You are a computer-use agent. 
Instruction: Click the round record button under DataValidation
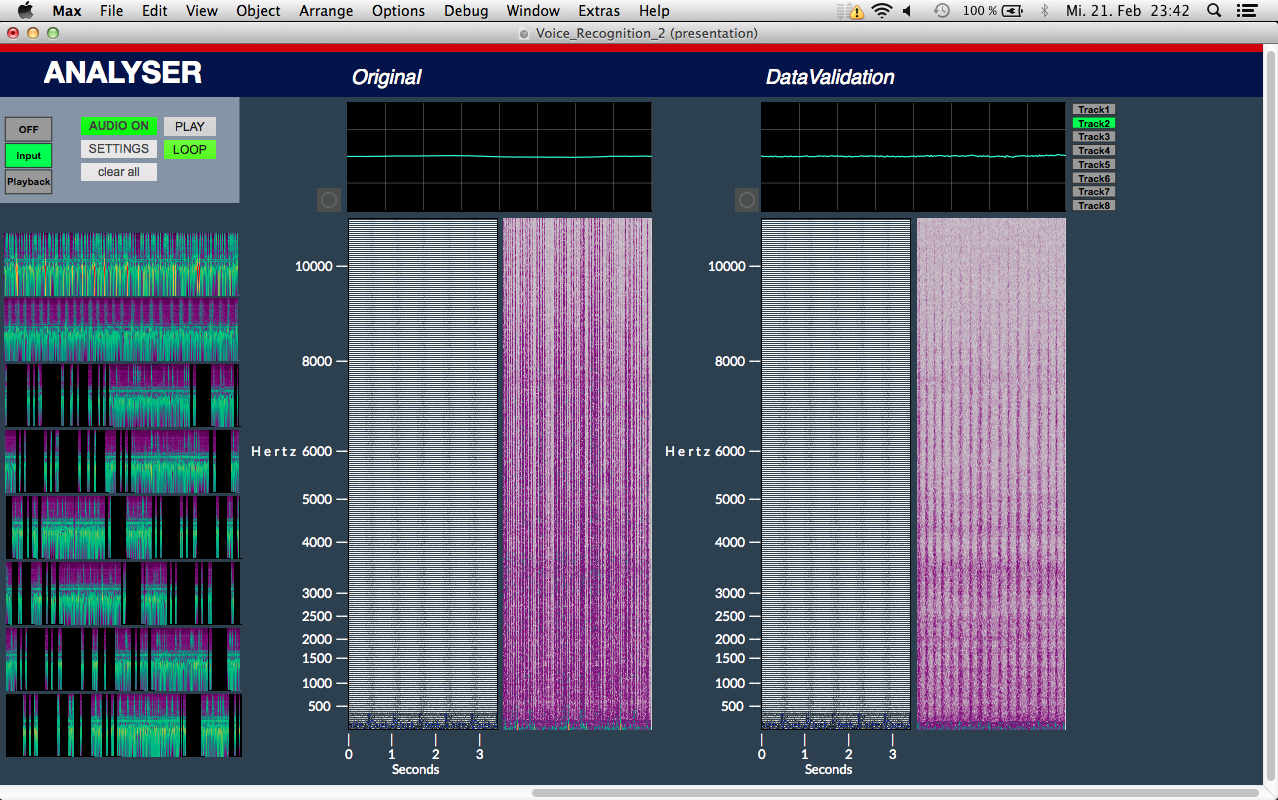pos(747,200)
